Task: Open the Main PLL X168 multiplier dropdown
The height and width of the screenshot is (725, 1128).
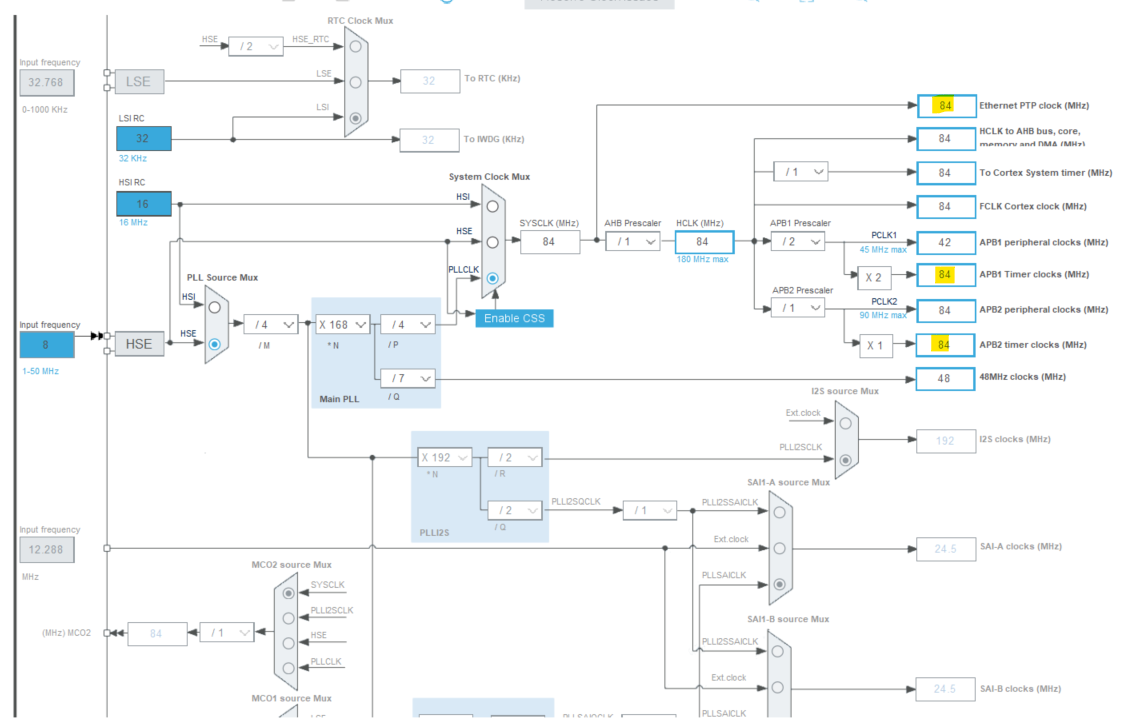Action: 345,324
